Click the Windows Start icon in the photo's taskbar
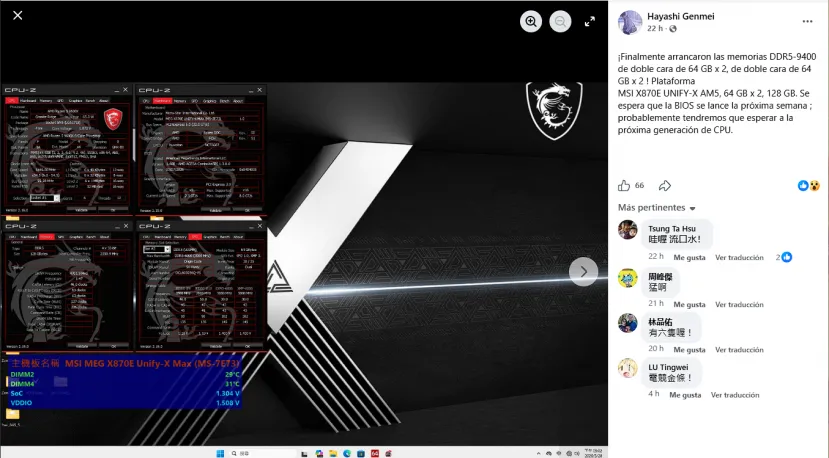 (220, 453)
